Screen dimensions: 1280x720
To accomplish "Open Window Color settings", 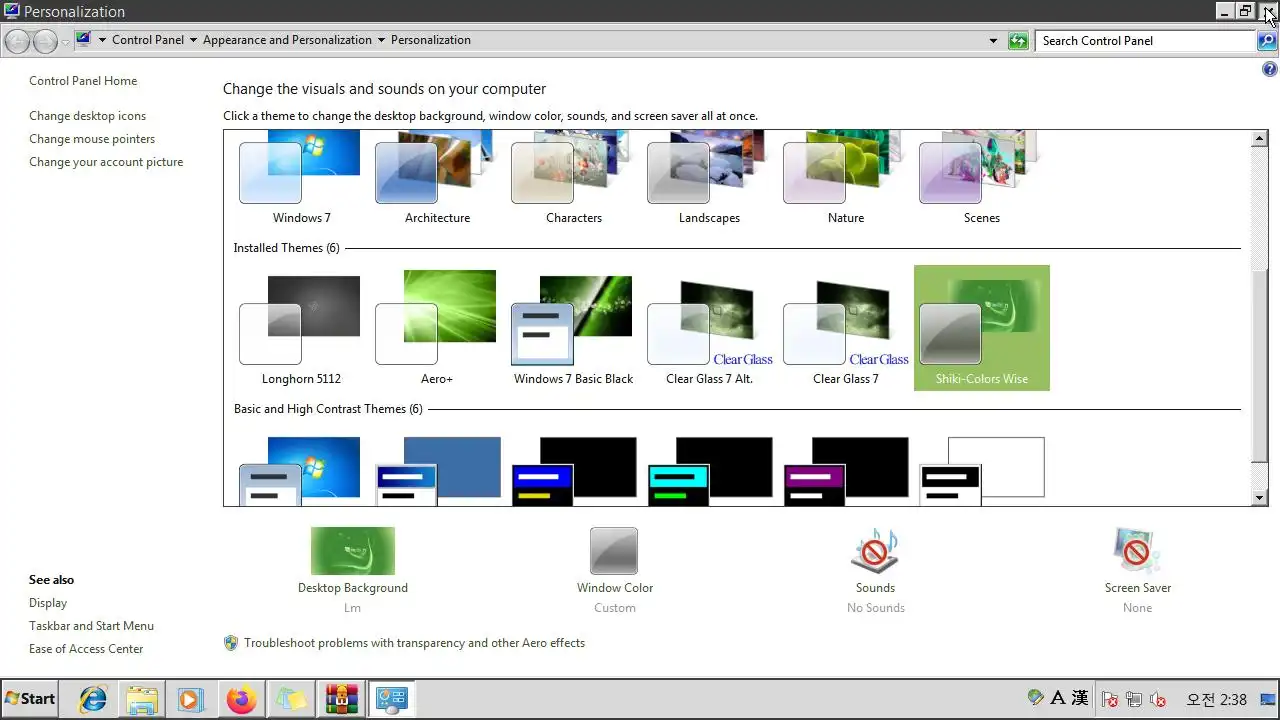I will point(614,570).
